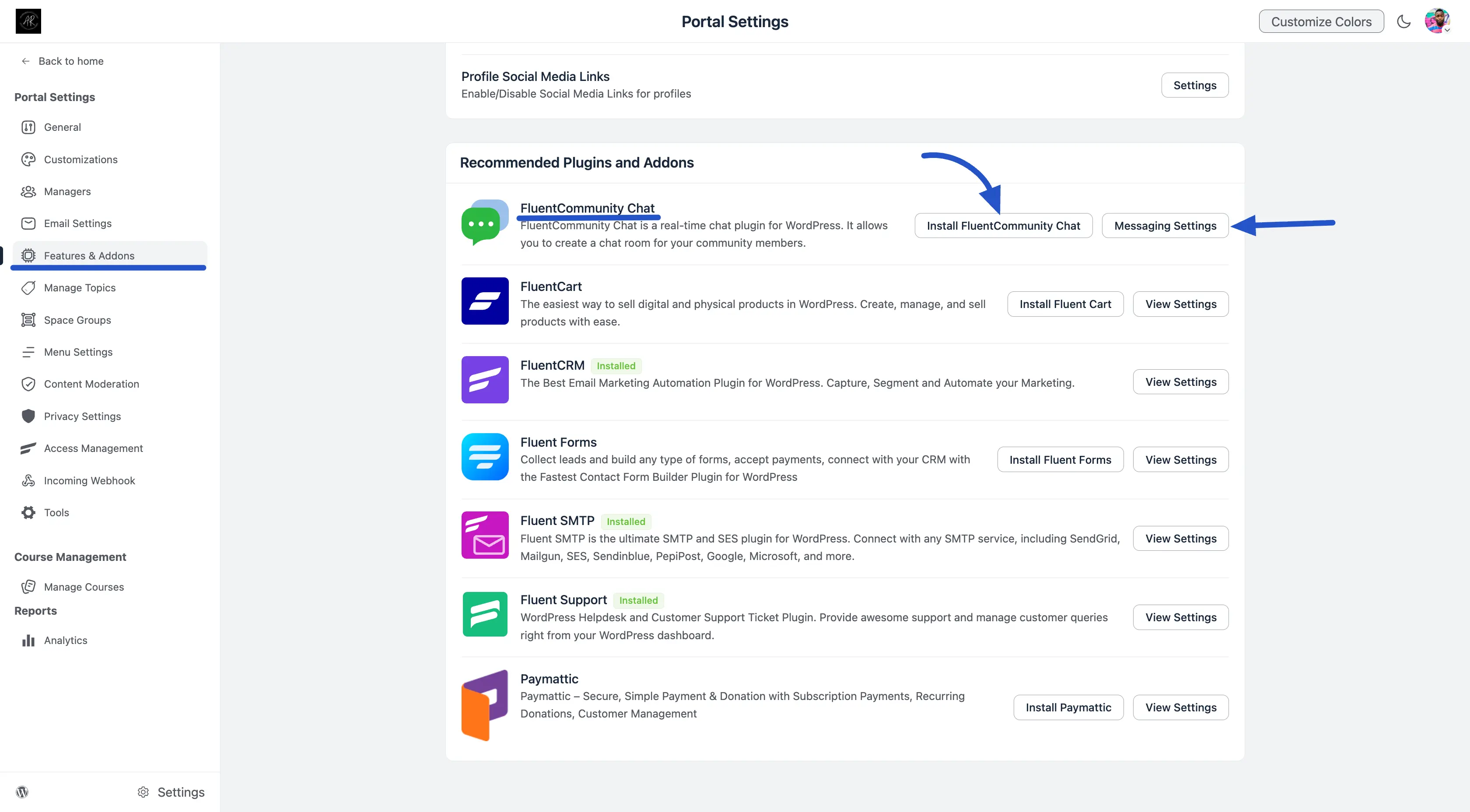This screenshot has height=812, width=1470.
Task: Click the Analytics bar chart icon
Action: pyautogui.click(x=28, y=640)
